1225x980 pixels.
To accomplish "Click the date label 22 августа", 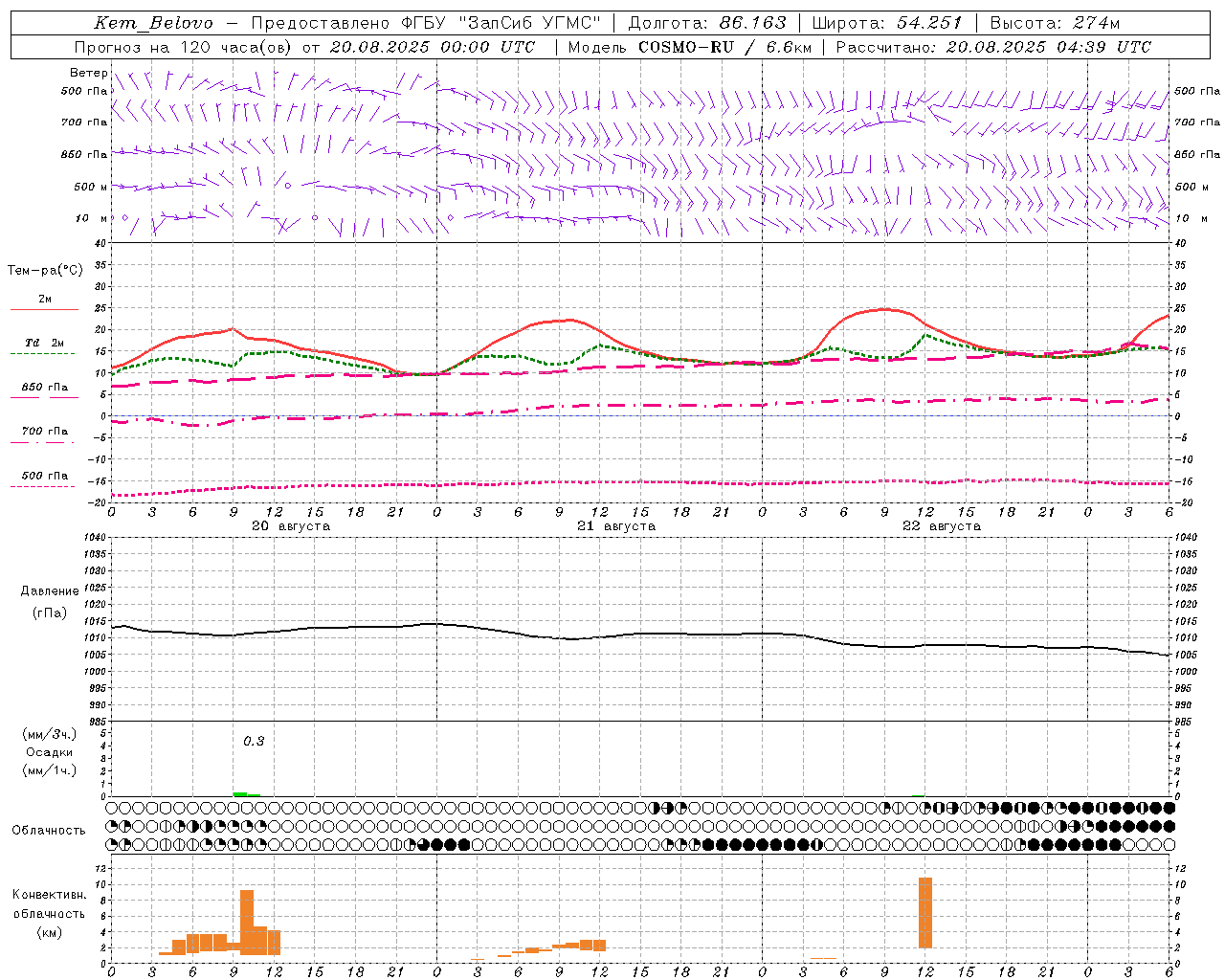I will pos(942,526).
